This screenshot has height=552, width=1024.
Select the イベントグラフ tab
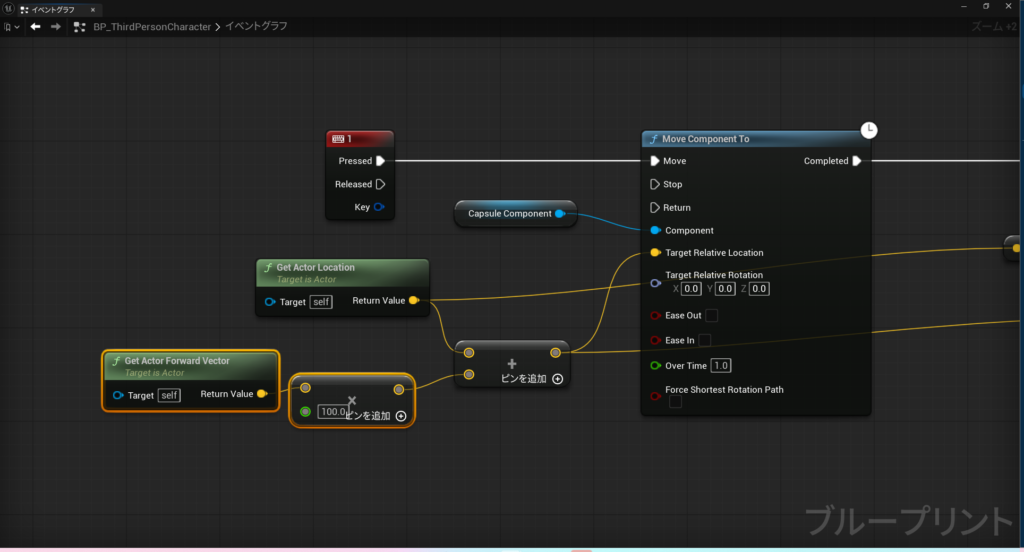52,9
